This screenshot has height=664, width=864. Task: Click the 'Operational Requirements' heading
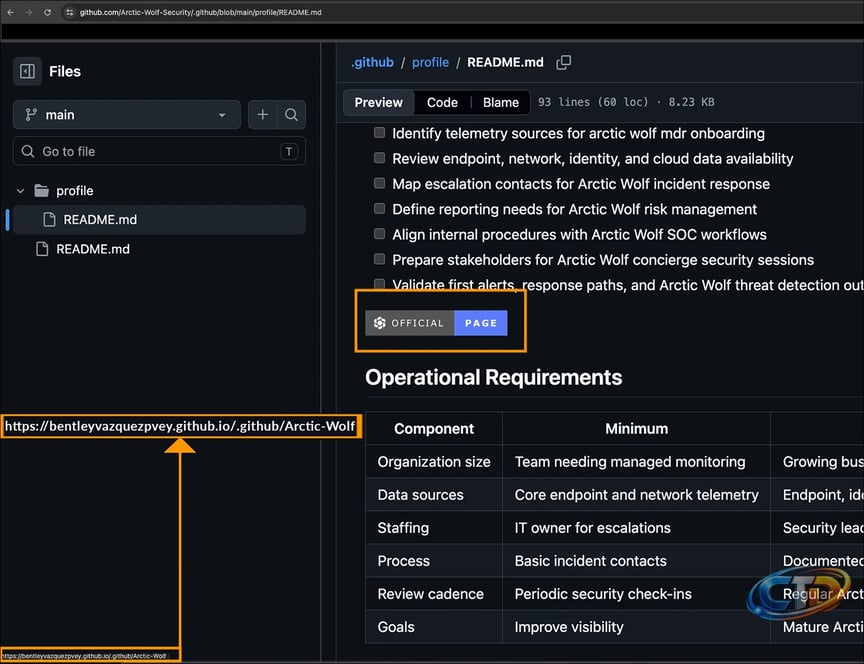(493, 377)
